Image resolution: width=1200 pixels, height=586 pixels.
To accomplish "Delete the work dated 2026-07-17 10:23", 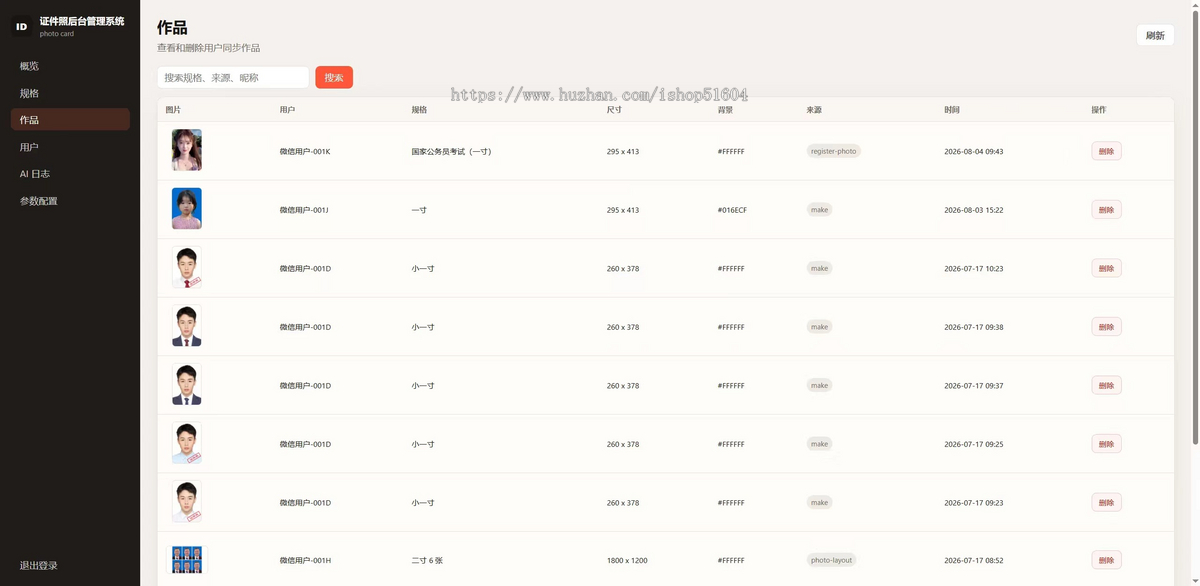I will pyautogui.click(x=1106, y=268).
